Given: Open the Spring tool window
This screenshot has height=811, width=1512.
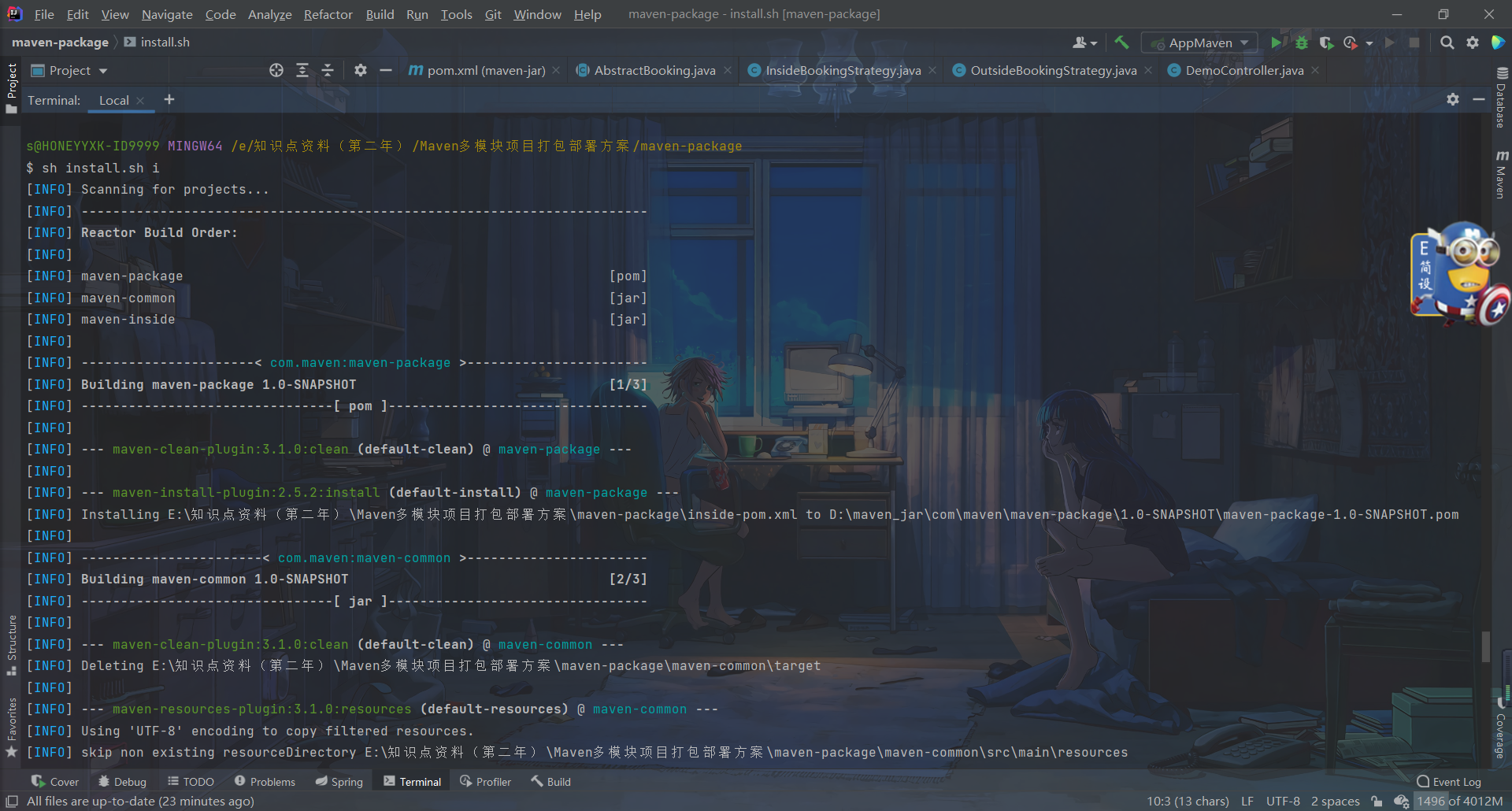Looking at the screenshot, I should tap(339, 781).
